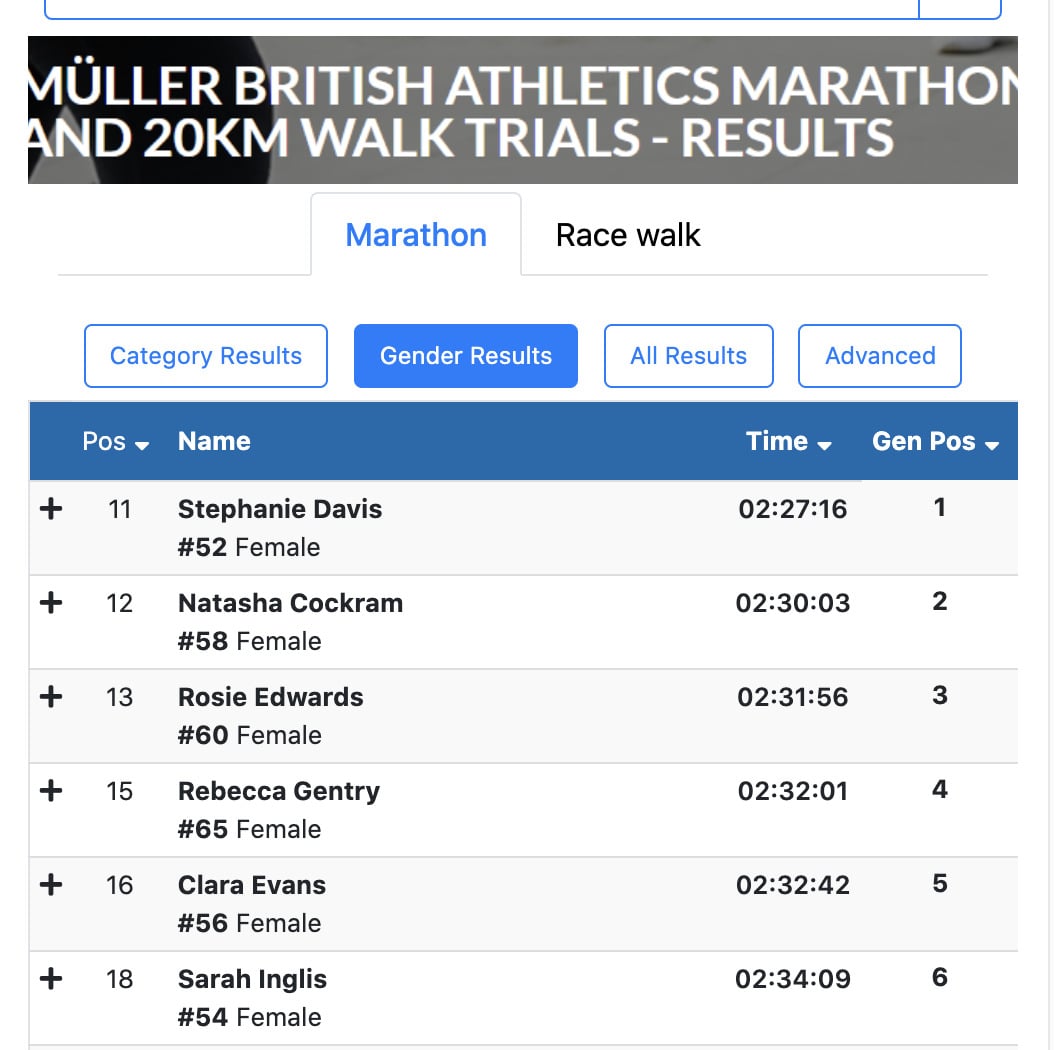
Task: Click plus icon next to Sarah Inglis
Action: pos(50,979)
